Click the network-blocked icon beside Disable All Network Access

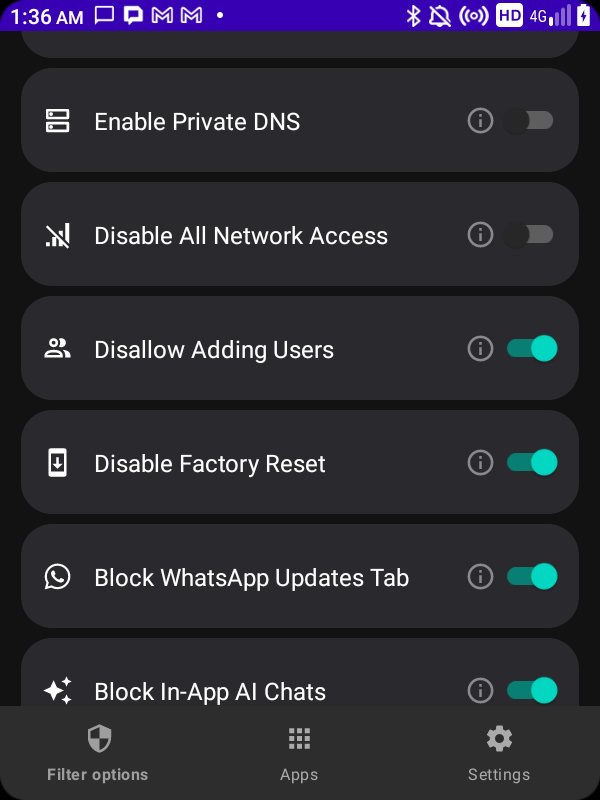click(59, 235)
